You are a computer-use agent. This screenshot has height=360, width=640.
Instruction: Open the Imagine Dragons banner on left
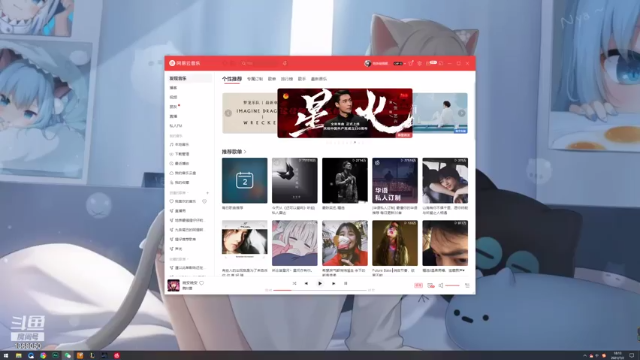click(250, 113)
